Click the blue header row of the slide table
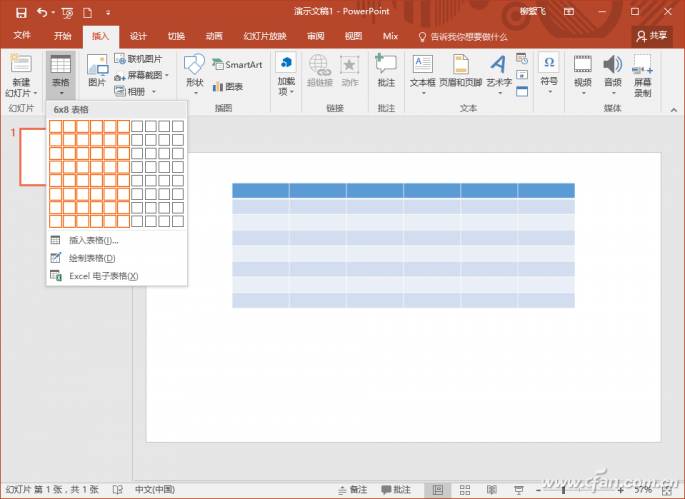The height and width of the screenshot is (499, 685). (x=403, y=191)
